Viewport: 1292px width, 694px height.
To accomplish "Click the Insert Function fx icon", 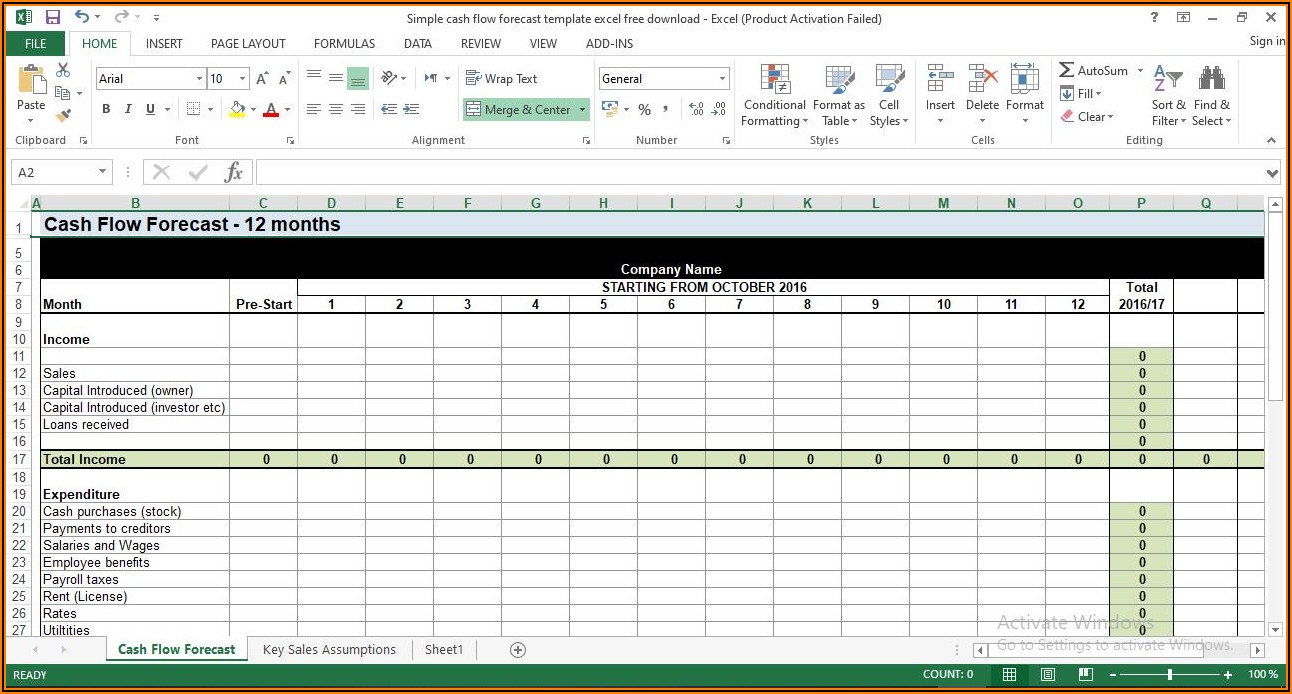I will [234, 172].
